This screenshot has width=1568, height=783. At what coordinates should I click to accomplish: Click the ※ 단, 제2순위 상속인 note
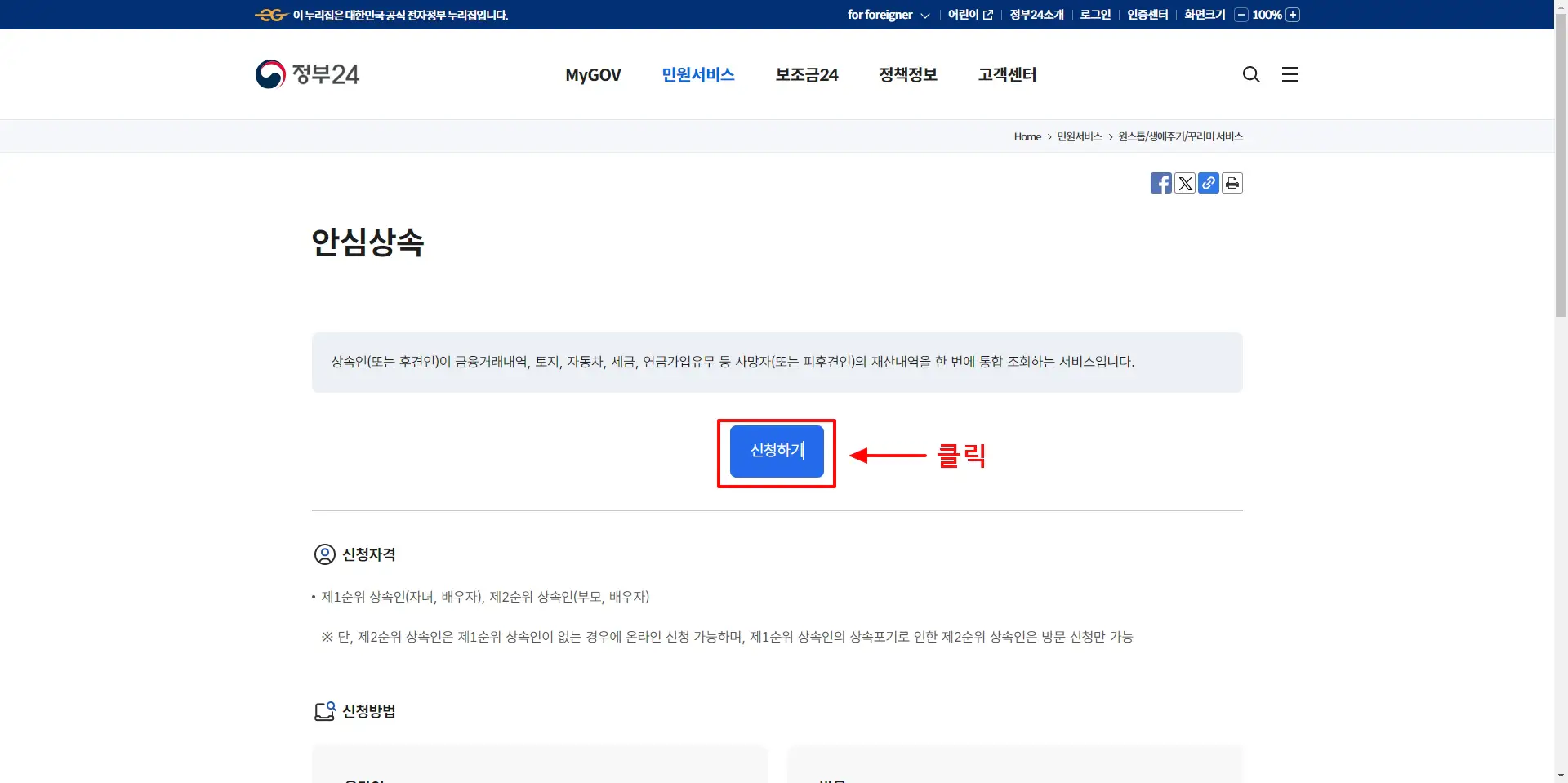coord(727,637)
